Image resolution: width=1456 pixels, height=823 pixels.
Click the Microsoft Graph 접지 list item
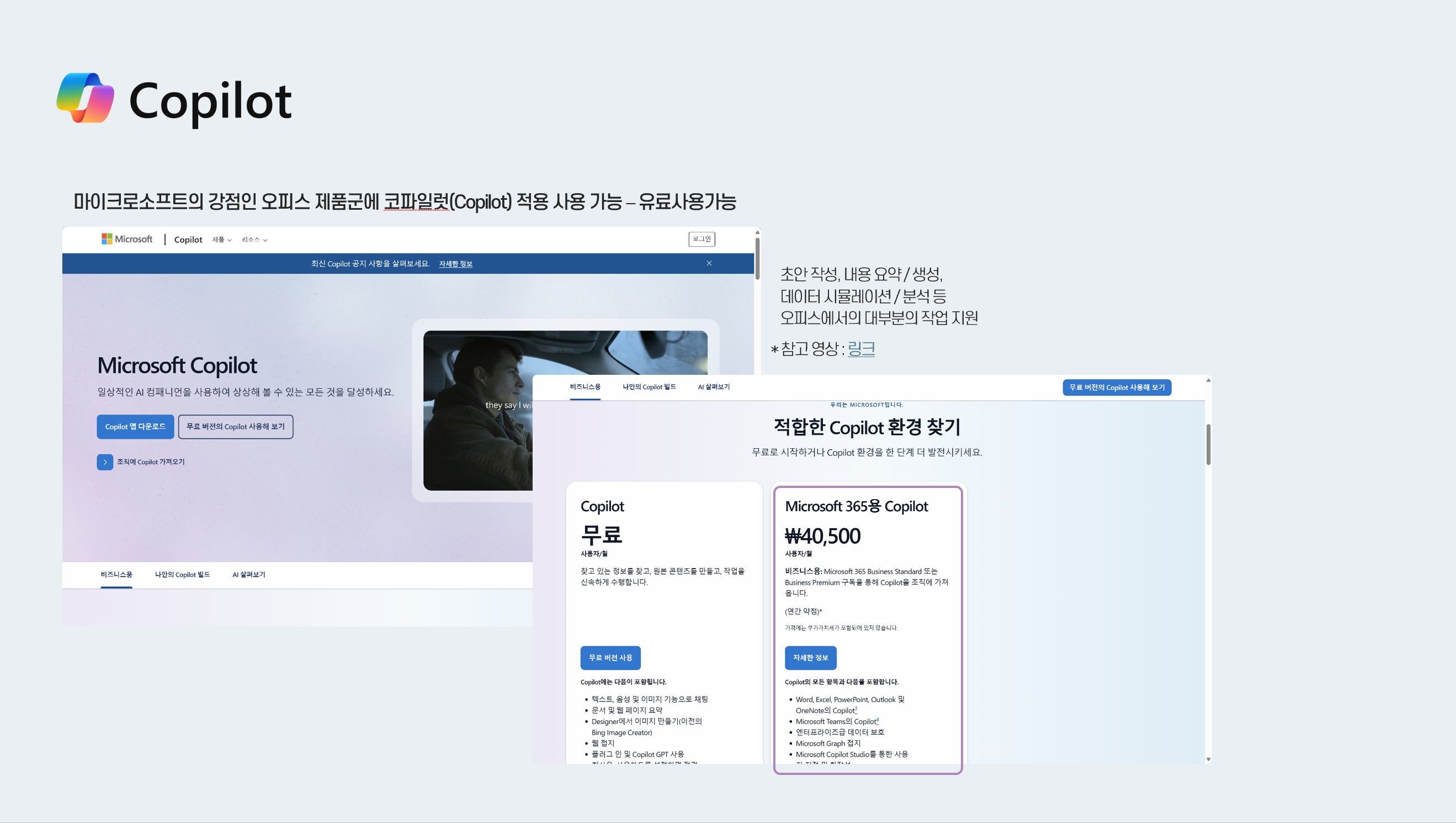click(x=828, y=744)
